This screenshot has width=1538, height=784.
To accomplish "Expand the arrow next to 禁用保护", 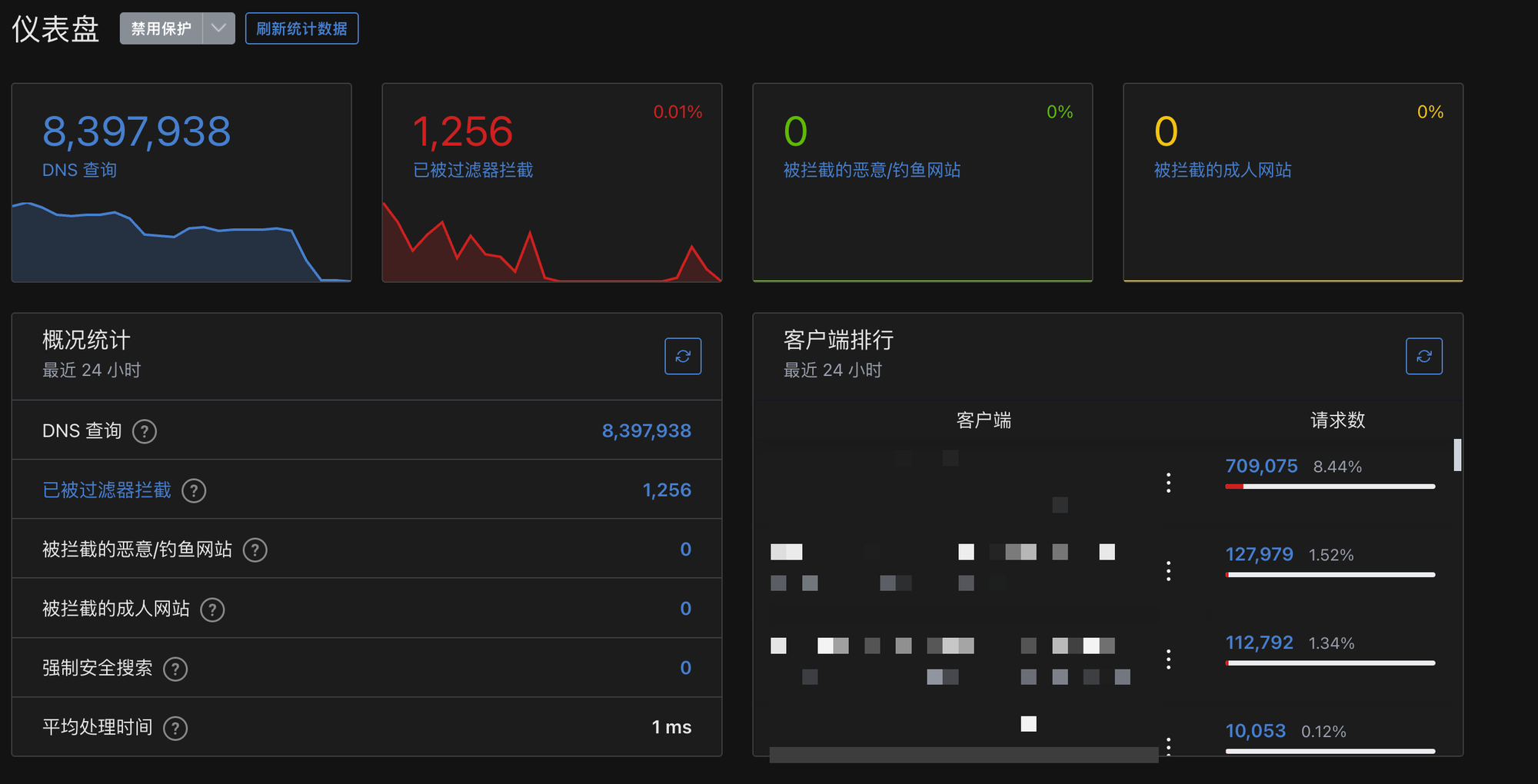I will click(218, 28).
